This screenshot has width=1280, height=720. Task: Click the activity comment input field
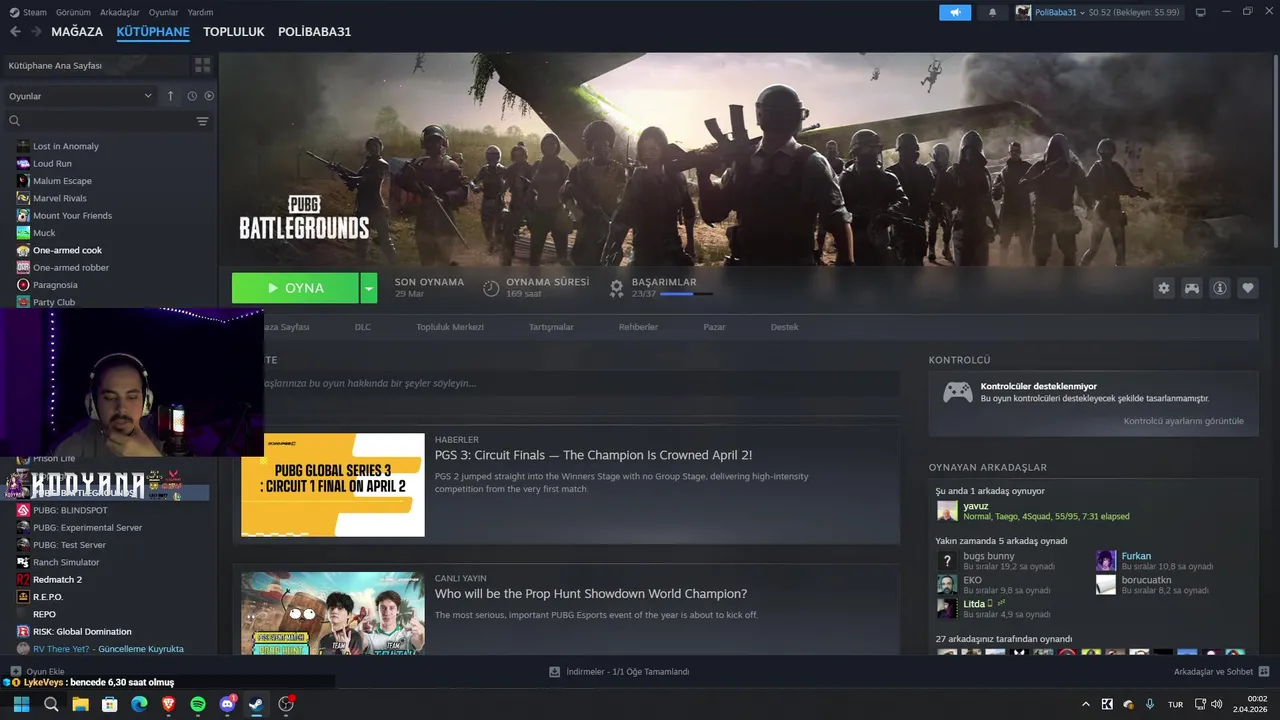pos(566,383)
